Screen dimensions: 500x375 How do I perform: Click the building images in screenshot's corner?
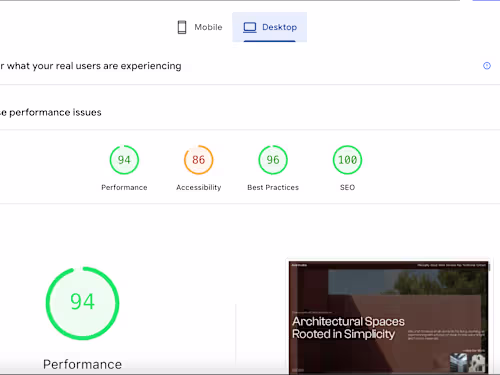(468, 363)
